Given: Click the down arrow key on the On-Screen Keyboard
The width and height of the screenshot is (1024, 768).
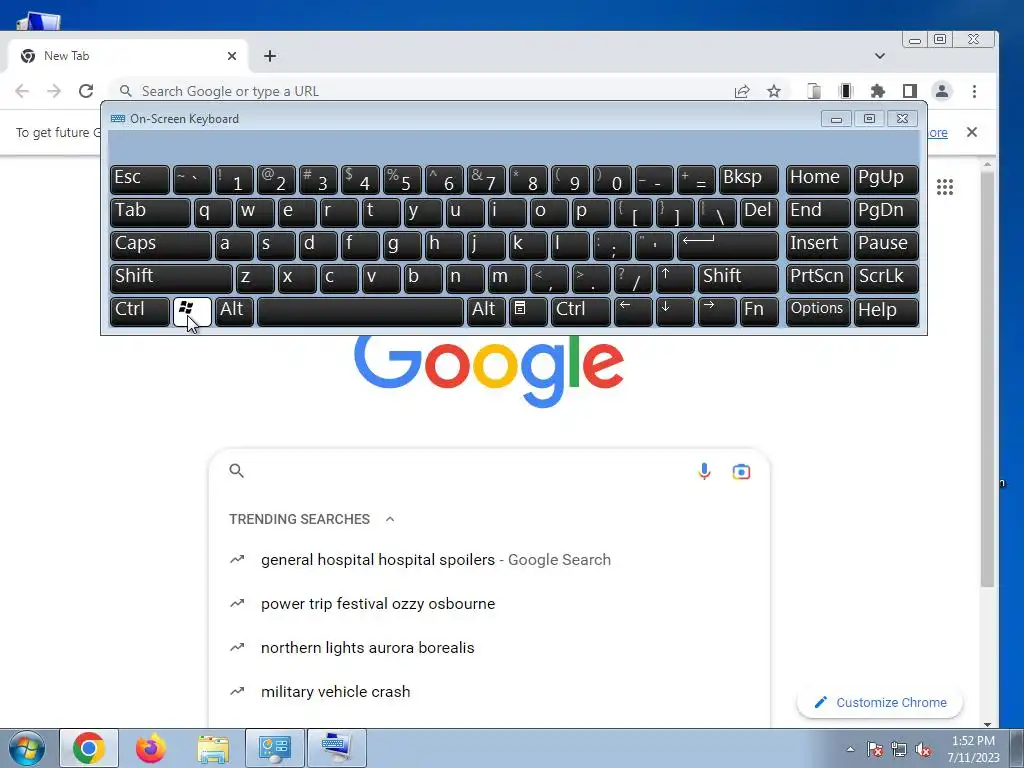Looking at the screenshot, I should tap(675, 312).
